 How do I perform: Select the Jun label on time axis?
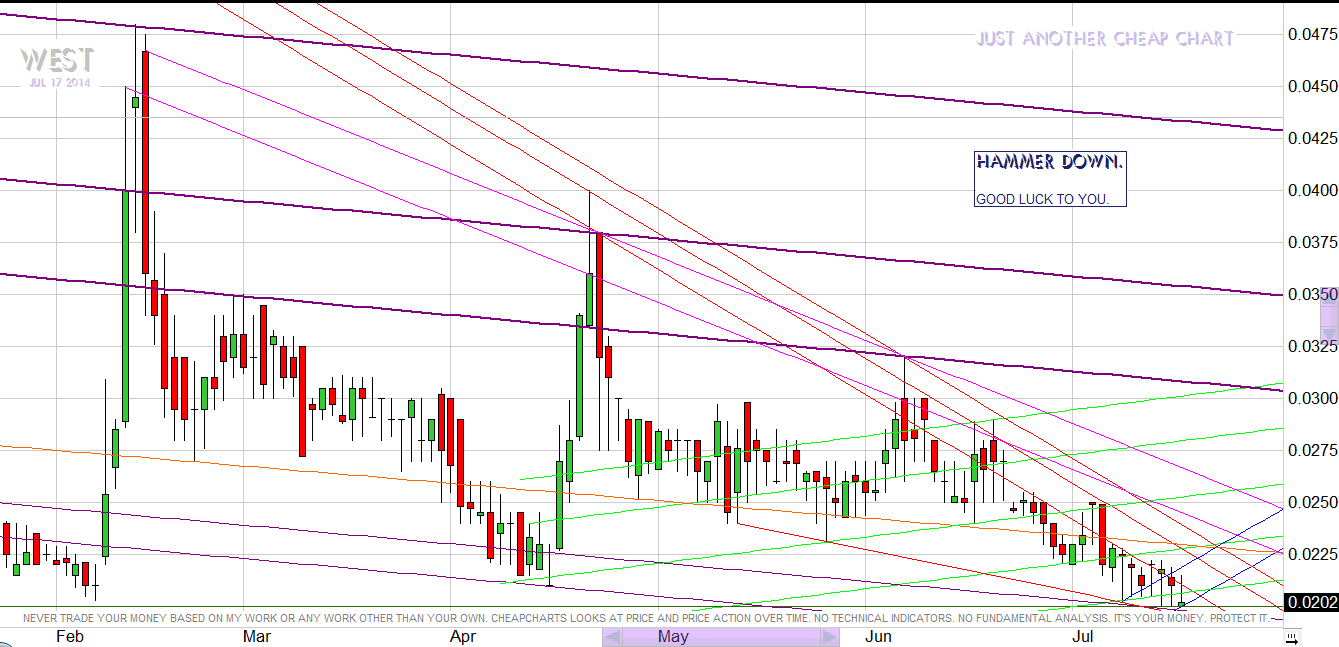(878, 637)
